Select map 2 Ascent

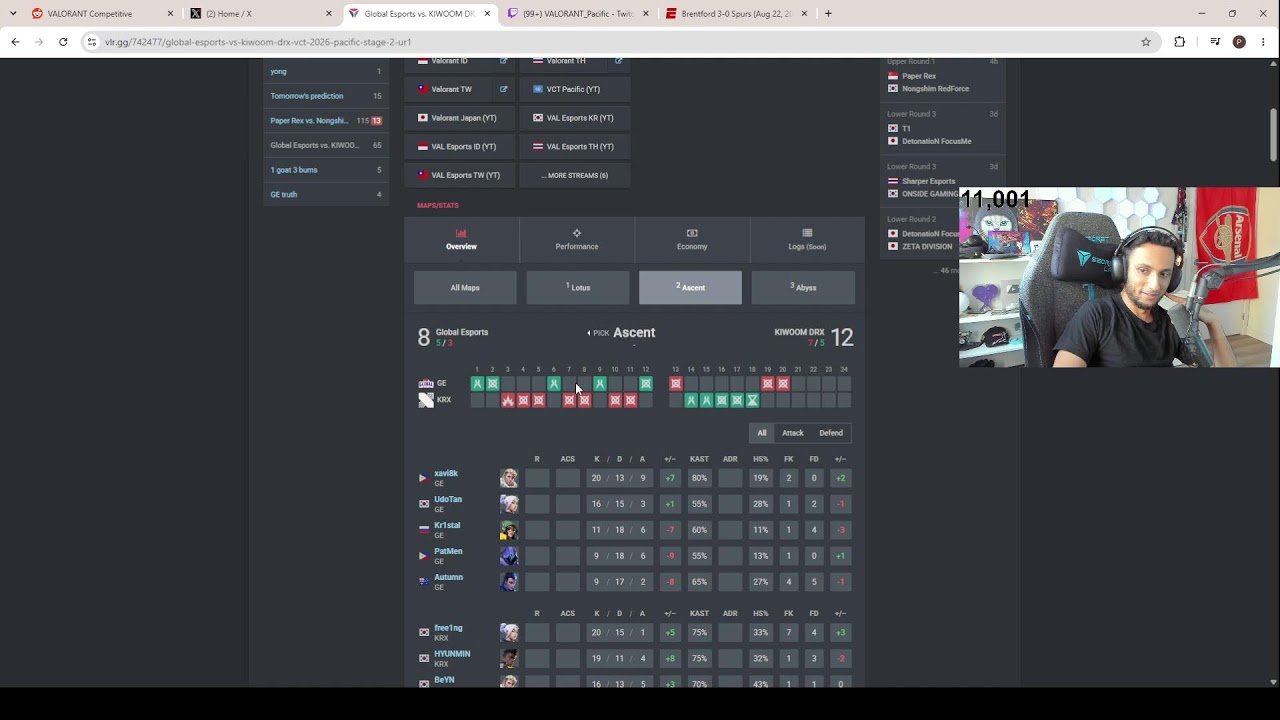pyautogui.click(x=690, y=287)
